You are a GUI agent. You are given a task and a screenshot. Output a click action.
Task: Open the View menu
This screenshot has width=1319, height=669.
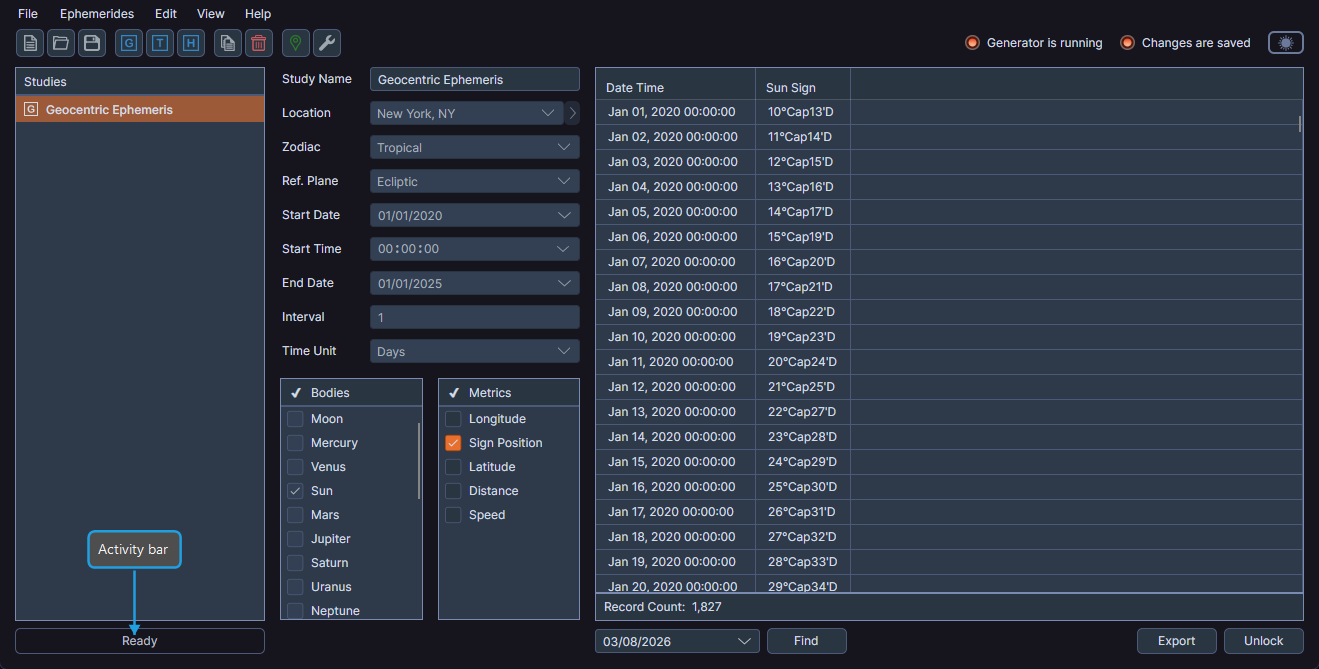point(210,13)
